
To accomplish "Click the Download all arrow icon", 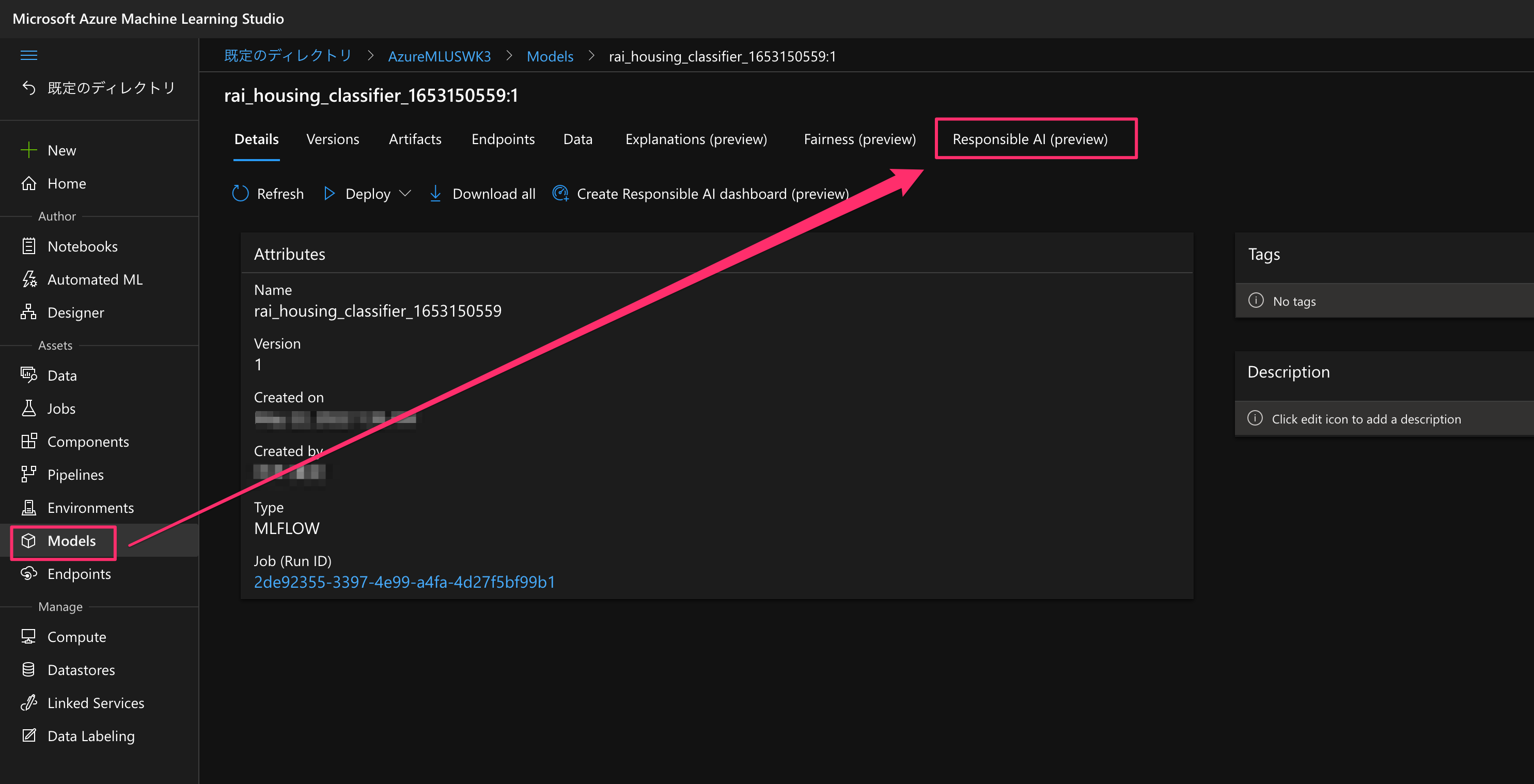I will click(x=435, y=194).
